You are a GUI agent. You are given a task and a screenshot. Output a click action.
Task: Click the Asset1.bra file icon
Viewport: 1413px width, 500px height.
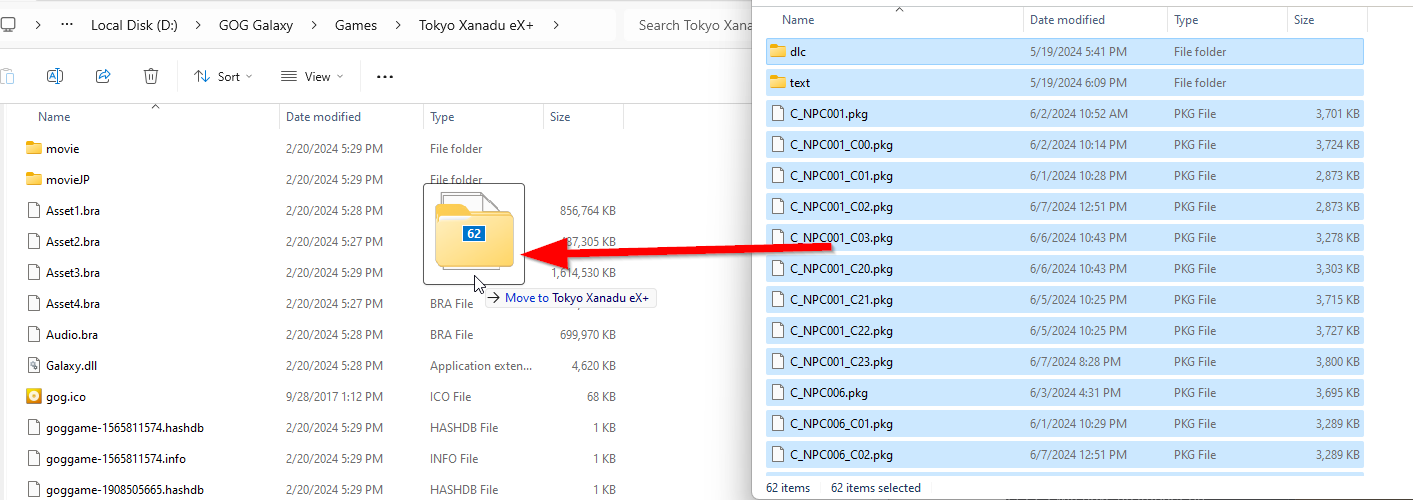coord(34,210)
